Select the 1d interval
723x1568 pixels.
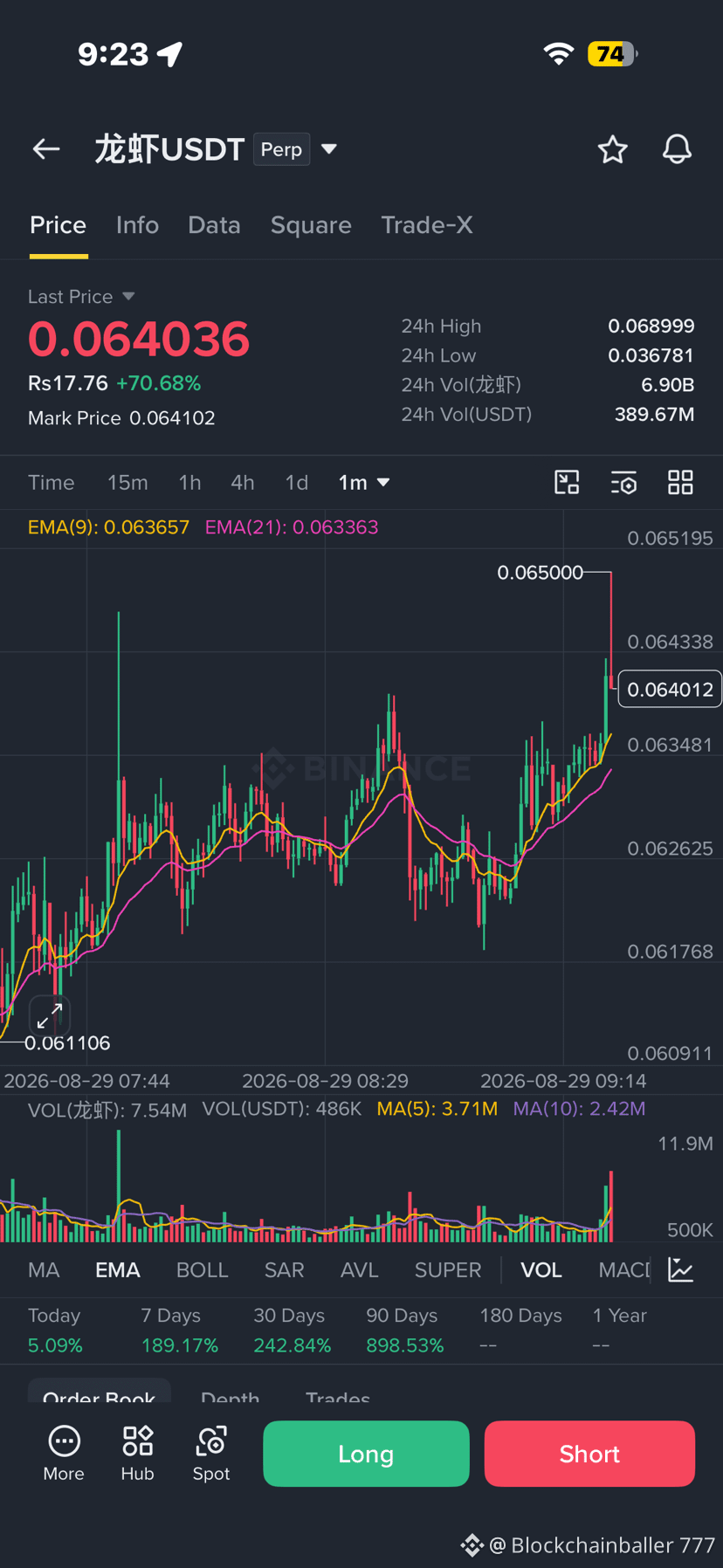[x=297, y=483]
